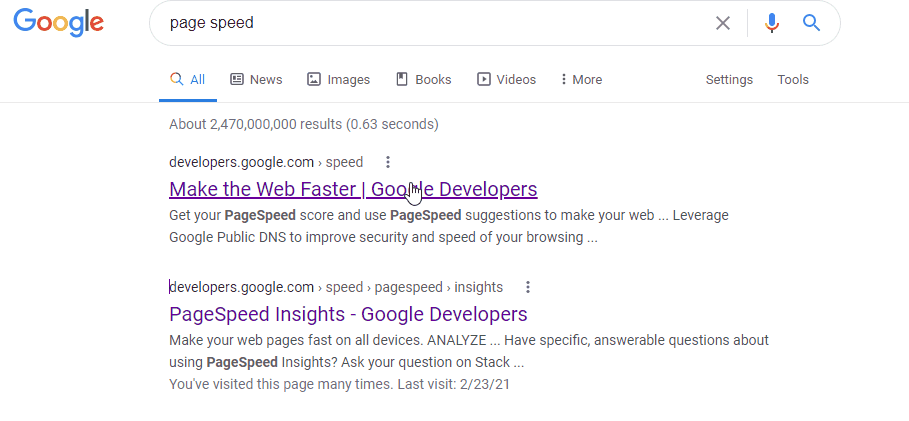Switch to the Images tab
The image size is (909, 421).
pyautogui.click(x=338, y=80)
